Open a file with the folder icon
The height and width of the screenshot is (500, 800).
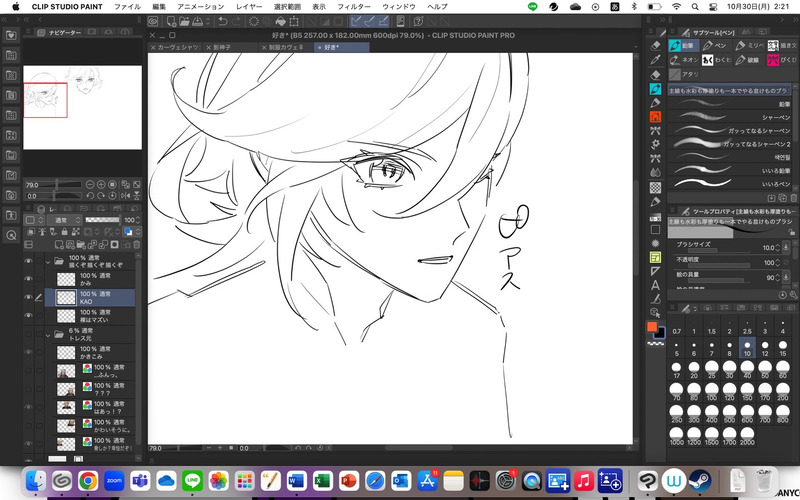click(184, 21)
